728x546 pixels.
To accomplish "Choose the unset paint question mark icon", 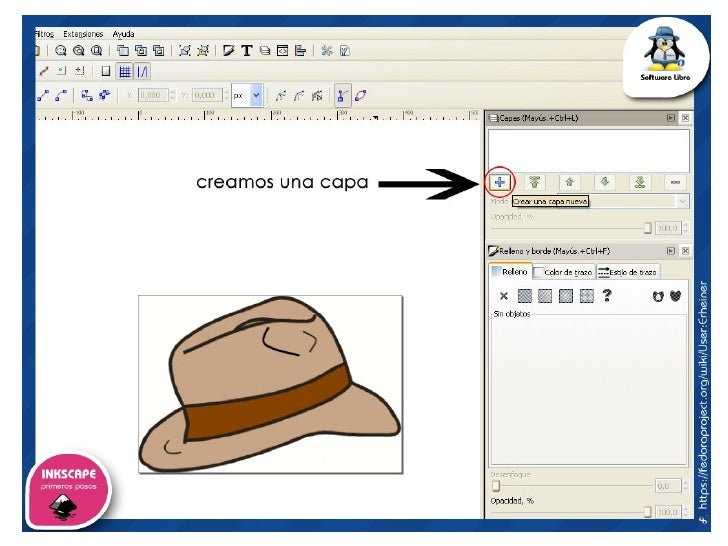I will pos(606,296).
